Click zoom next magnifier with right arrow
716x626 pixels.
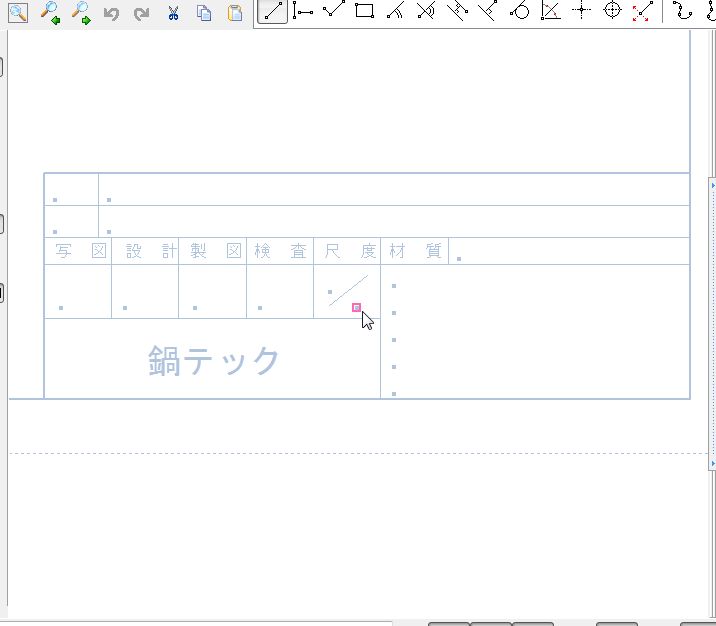(x=80, y=13)
